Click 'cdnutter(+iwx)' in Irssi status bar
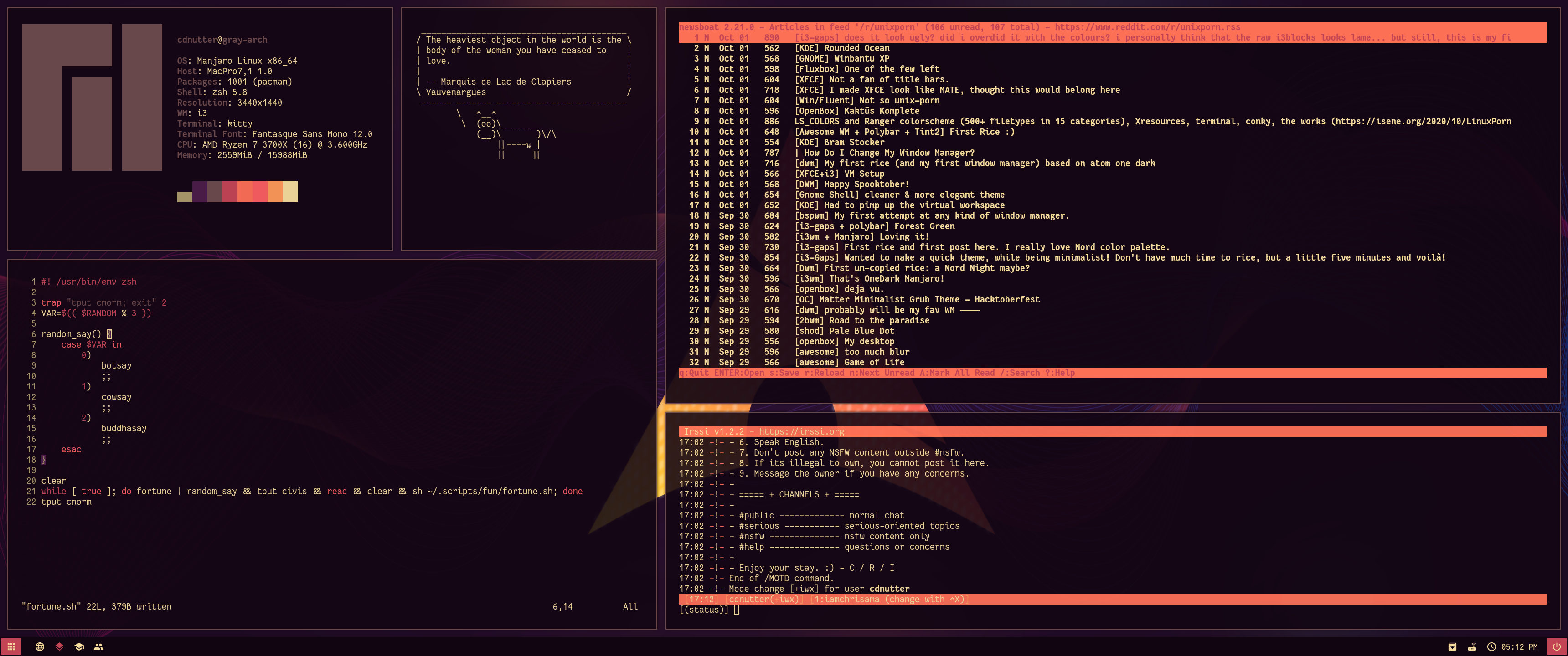1568x656 pixels. [x=764, y=600]
